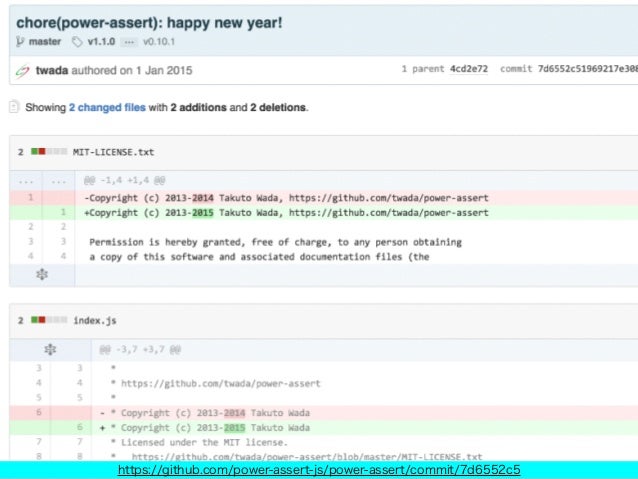This screenshot has height=479, width=638.
Task: Select the commit title happy new year
Action: (x=149, y=22)
